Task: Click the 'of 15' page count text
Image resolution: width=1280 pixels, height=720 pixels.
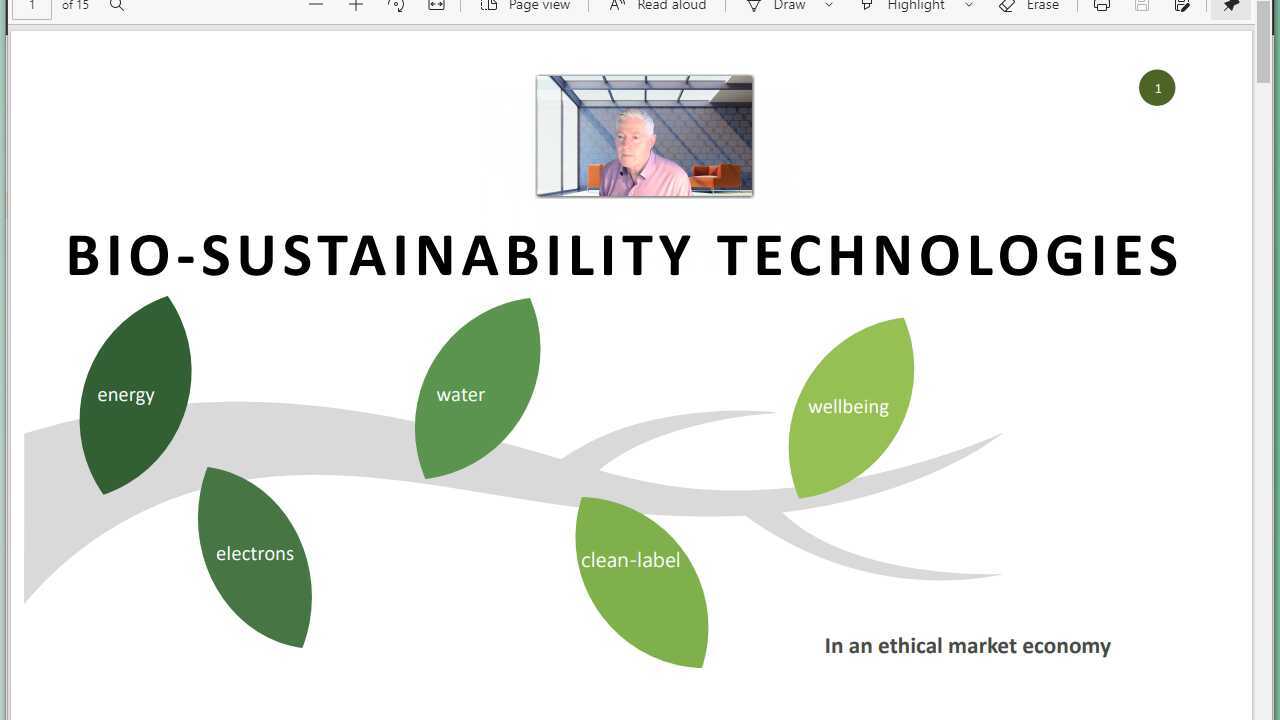Action: (75, 6)
